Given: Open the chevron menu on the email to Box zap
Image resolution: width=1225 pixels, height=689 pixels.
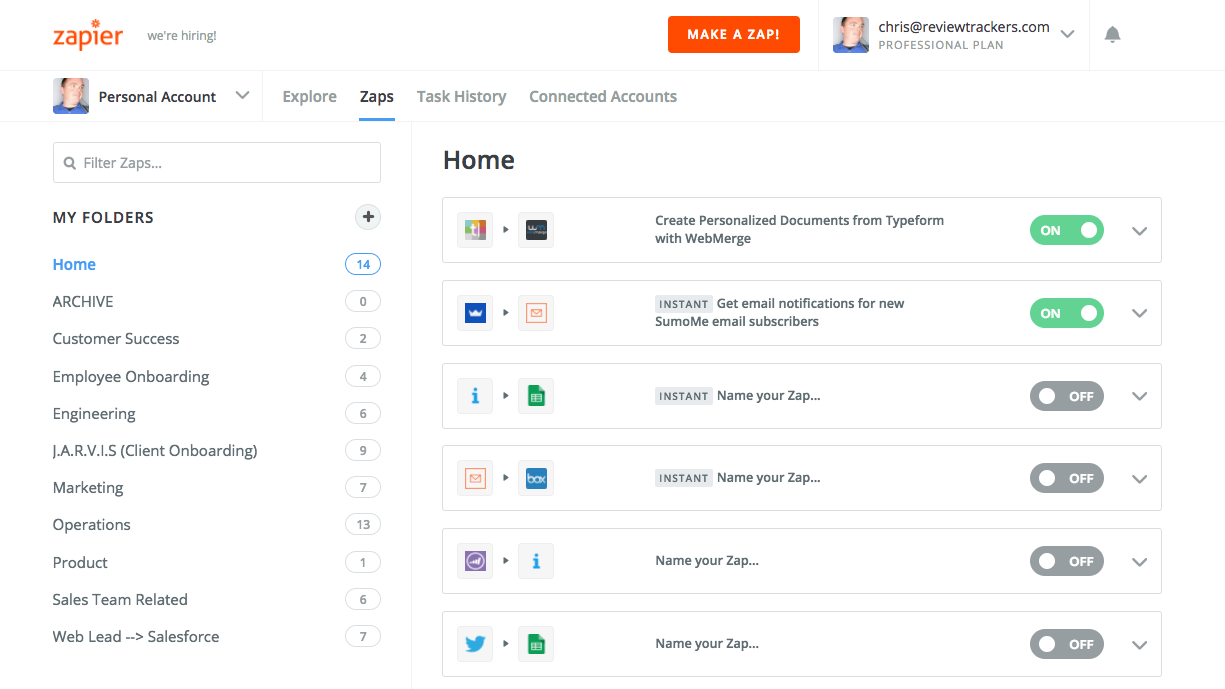Looking at the screenshot, I should tap(1139, 479).
